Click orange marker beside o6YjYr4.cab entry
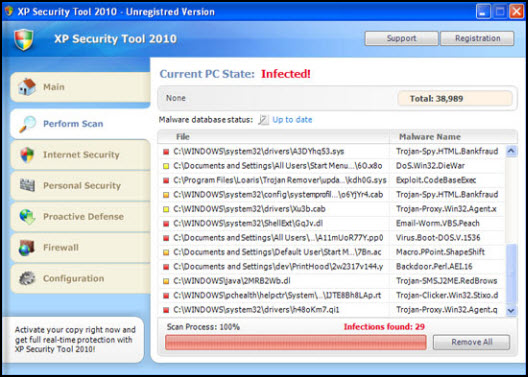The height and width of the screenshot is (377, 528). point(166,195)
